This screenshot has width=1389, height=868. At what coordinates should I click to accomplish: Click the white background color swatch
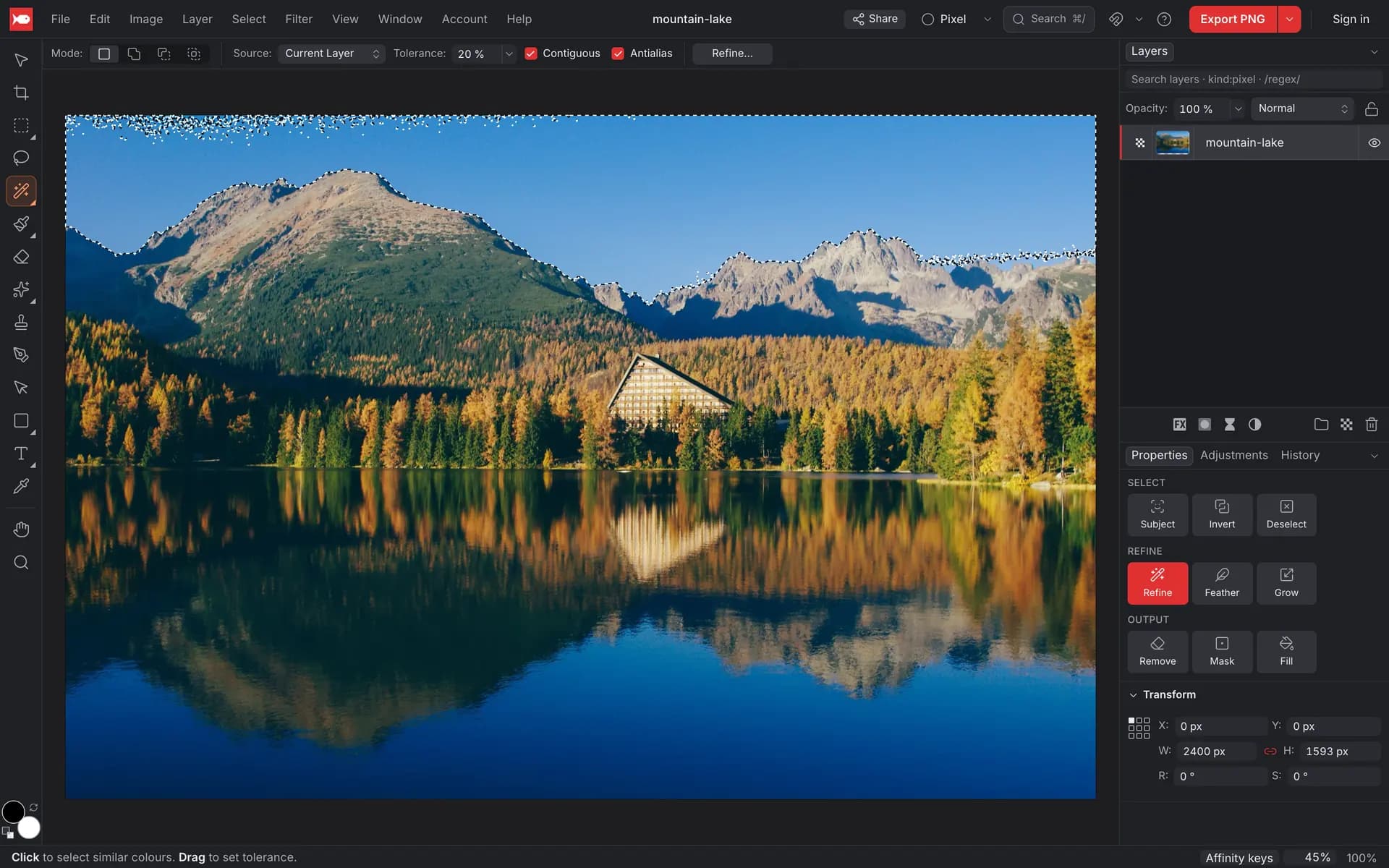click(x=29, y=827)
